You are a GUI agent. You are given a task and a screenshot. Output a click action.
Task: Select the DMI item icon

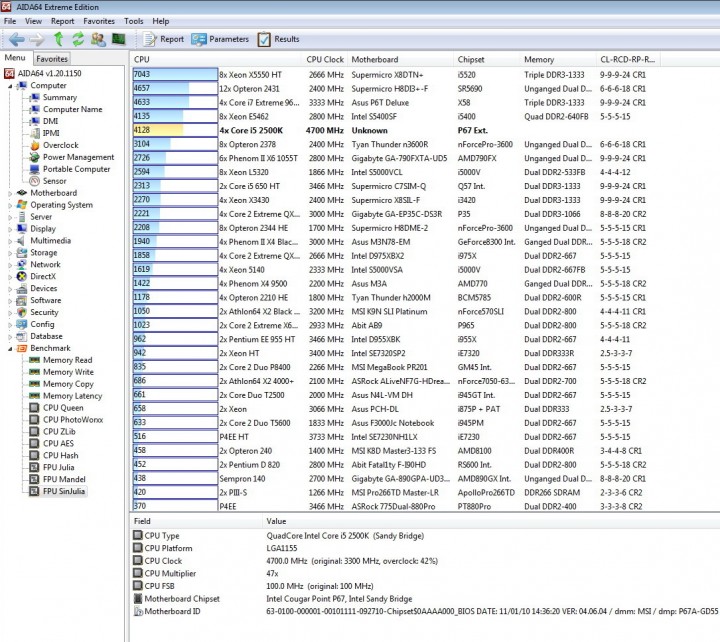(34, 121)
